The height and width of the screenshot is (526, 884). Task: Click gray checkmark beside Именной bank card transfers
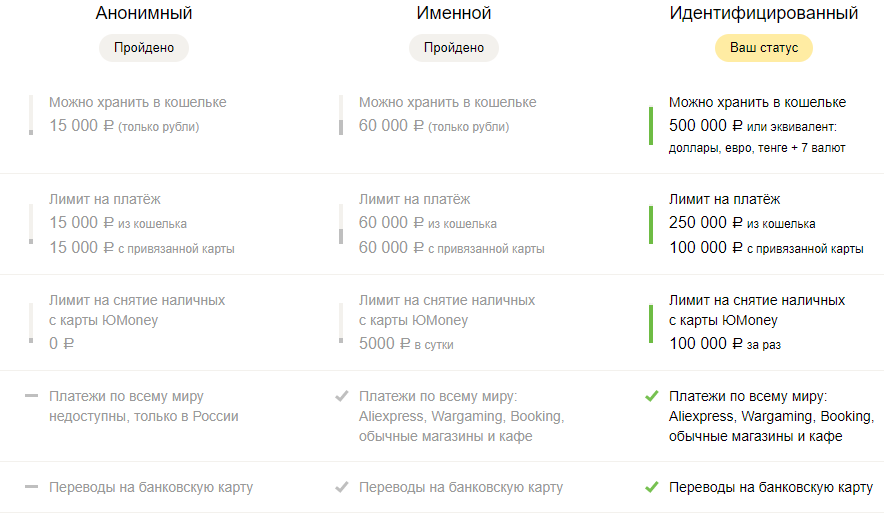click(341, 488)
